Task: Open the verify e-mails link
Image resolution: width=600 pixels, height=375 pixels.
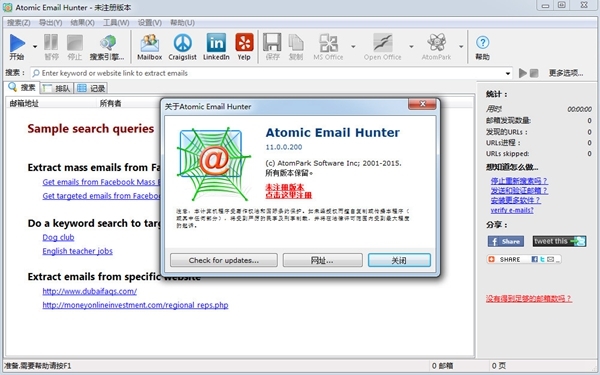Action: click(512, 210)
